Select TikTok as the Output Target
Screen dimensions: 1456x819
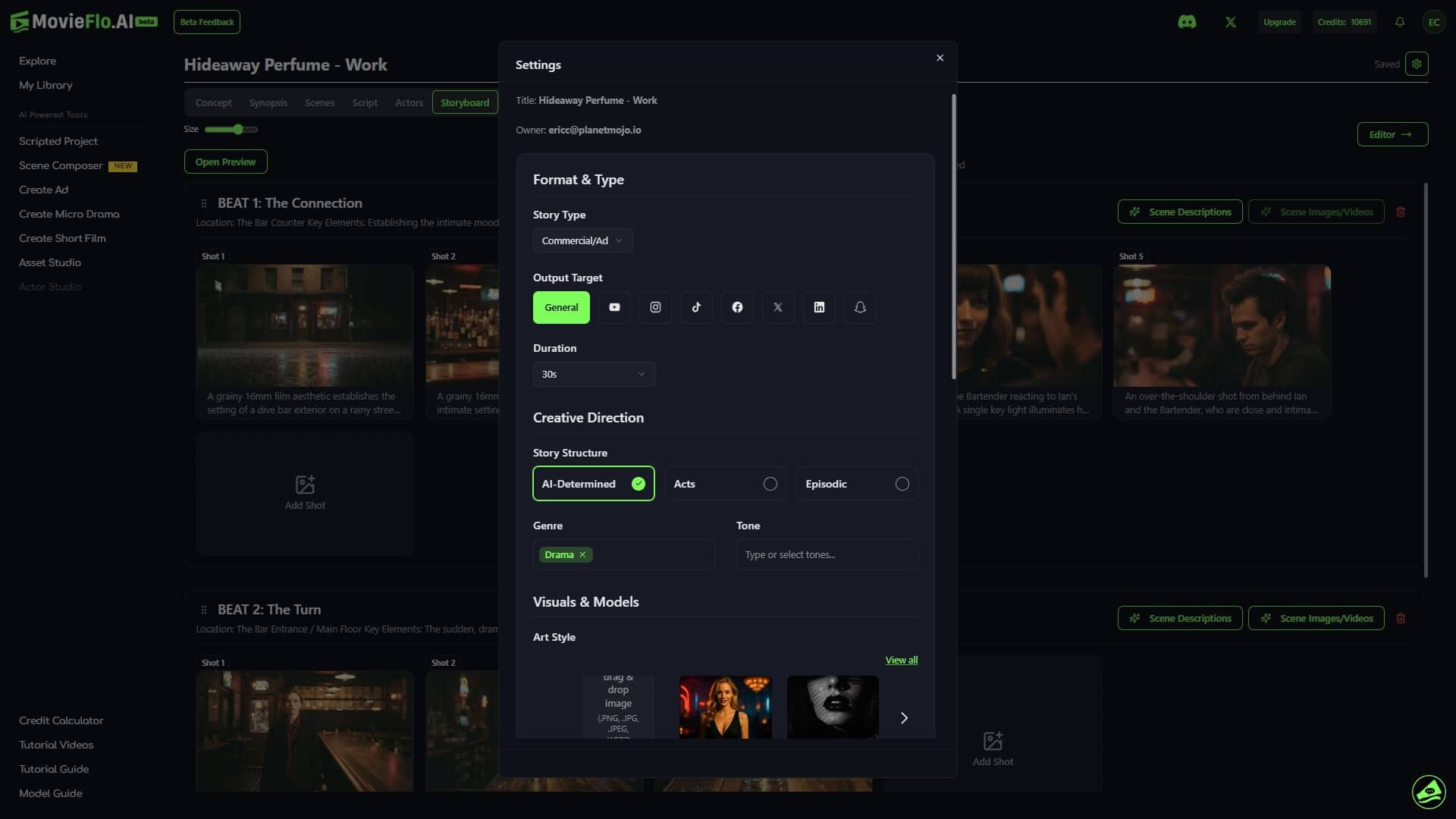(x=696, y=307)
